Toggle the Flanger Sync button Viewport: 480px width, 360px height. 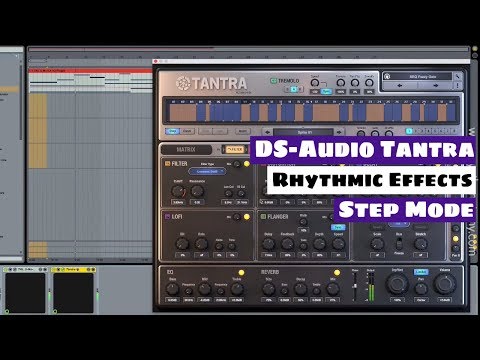point(338,227)
